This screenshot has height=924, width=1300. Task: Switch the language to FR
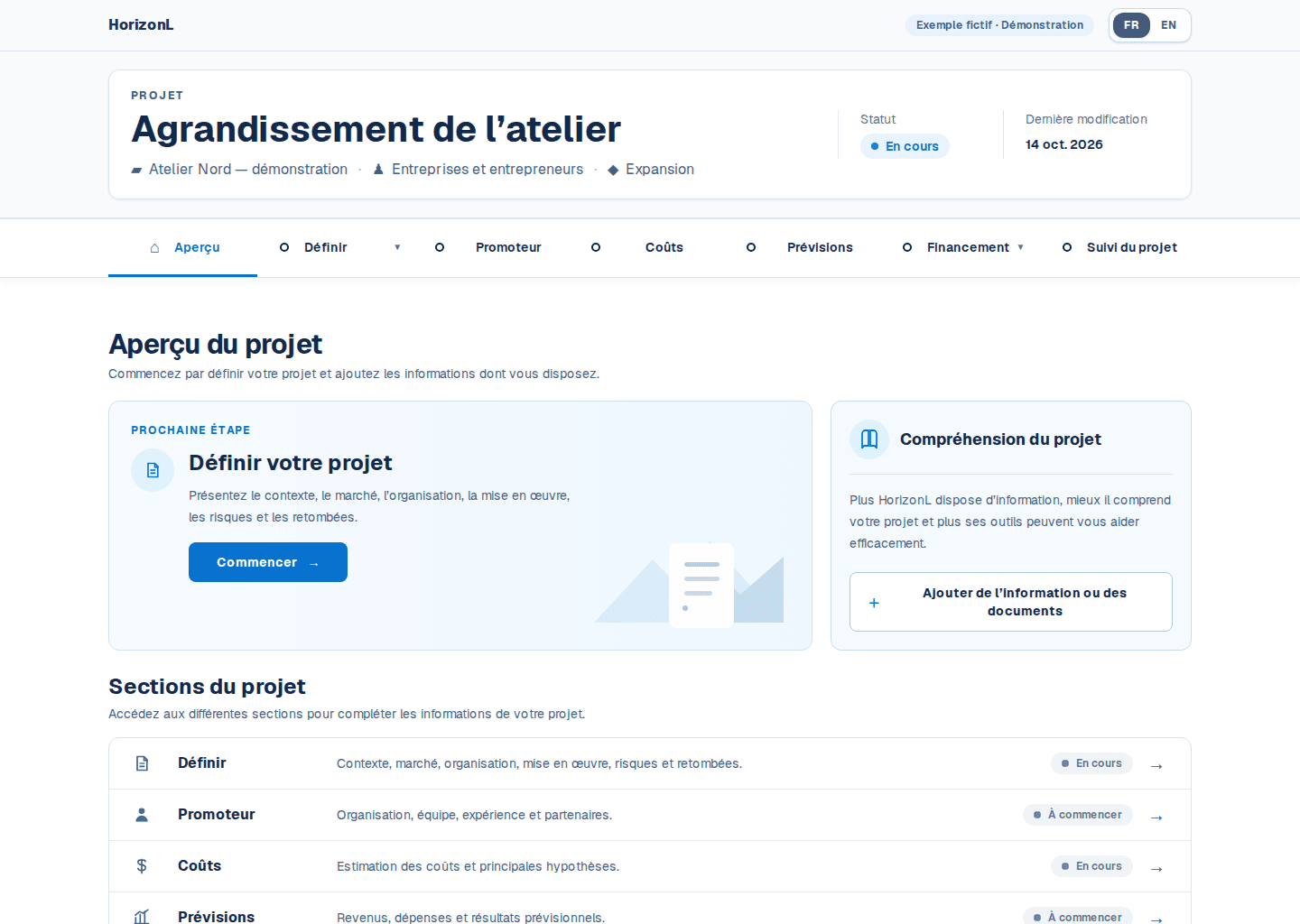pyautogui.click(x=1131, y=25)
